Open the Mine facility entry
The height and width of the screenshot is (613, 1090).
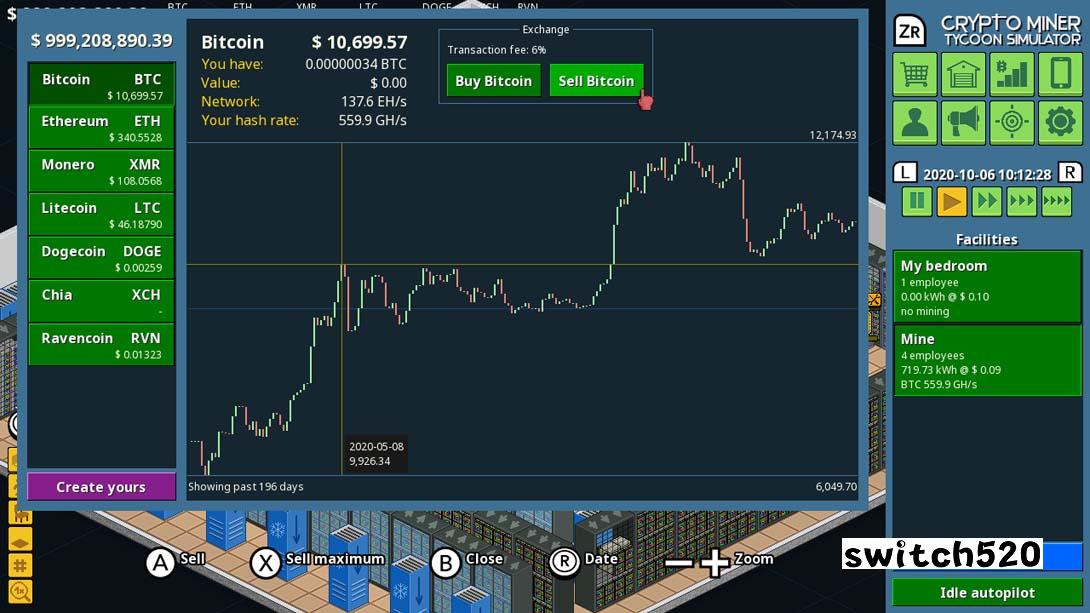[986, 360]
